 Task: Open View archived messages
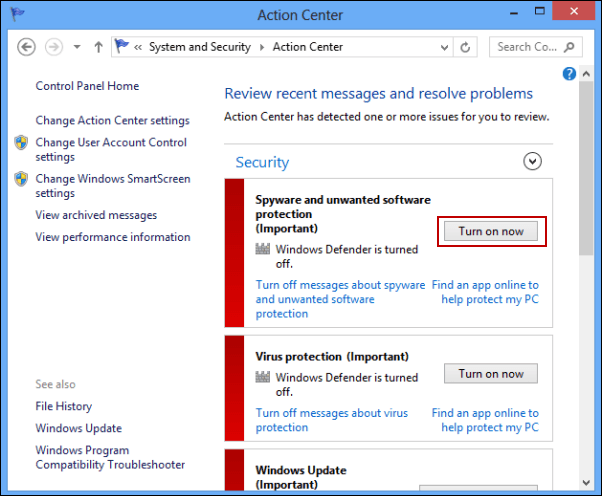pos(96,215)
